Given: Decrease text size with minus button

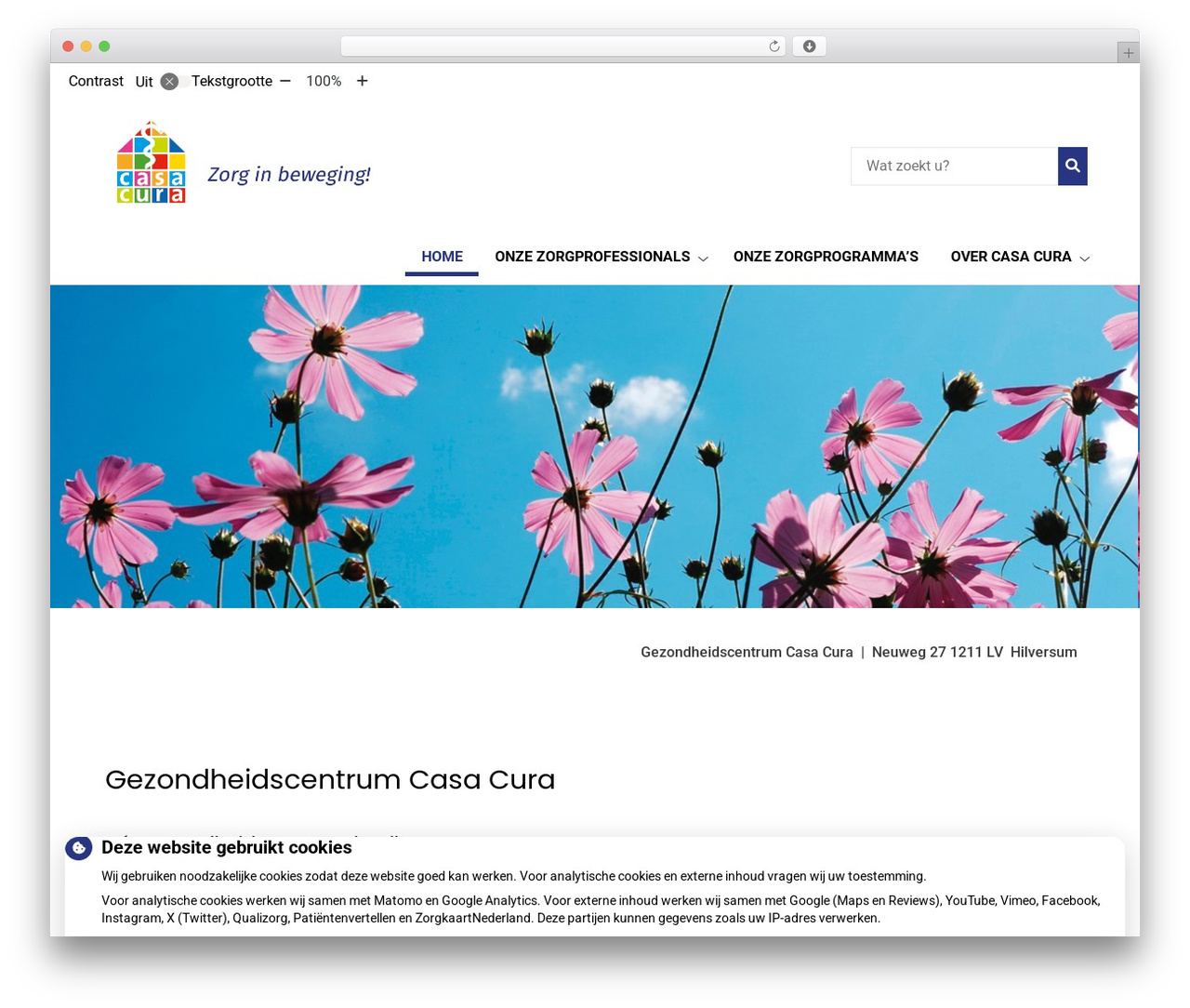Looking at the screenshot, I should pyautogui.click(x=285, y=81).
